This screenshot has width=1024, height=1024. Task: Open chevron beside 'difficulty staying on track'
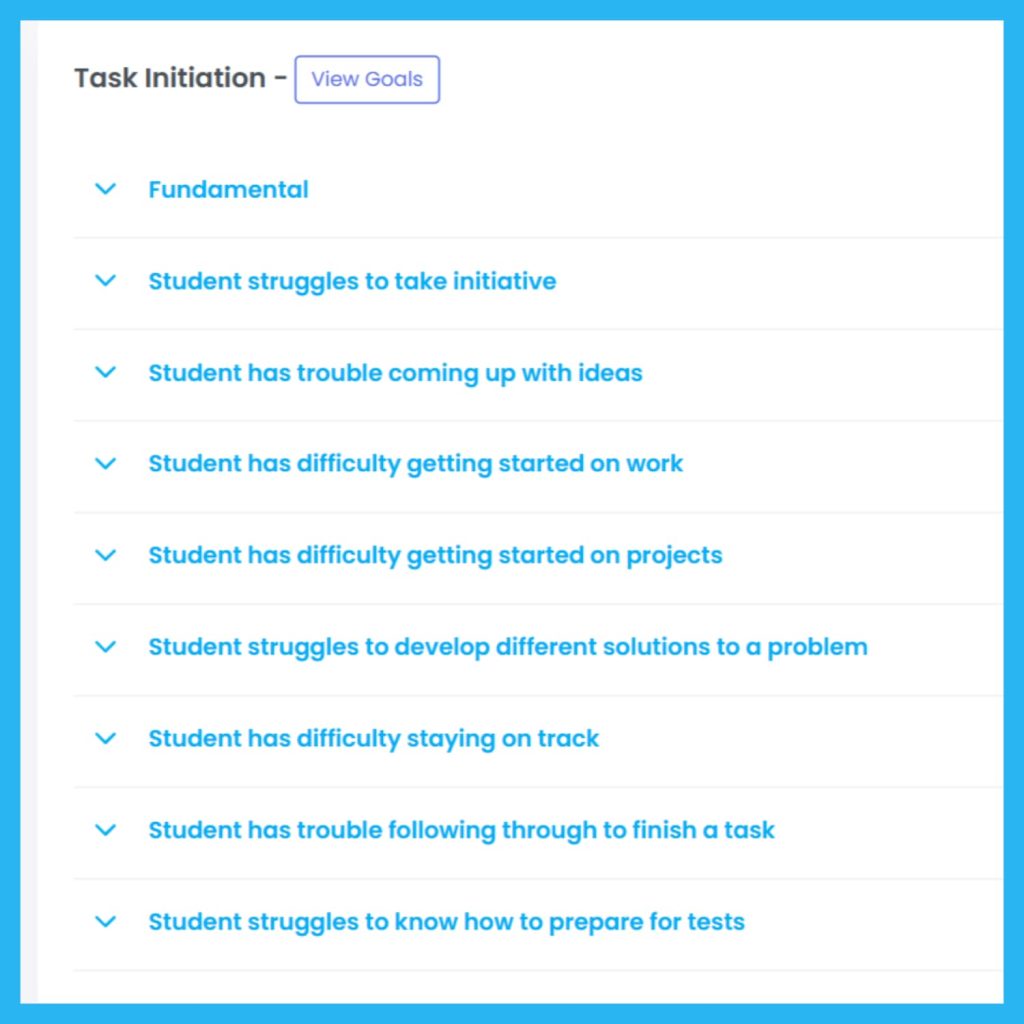[x=105, y=738]
